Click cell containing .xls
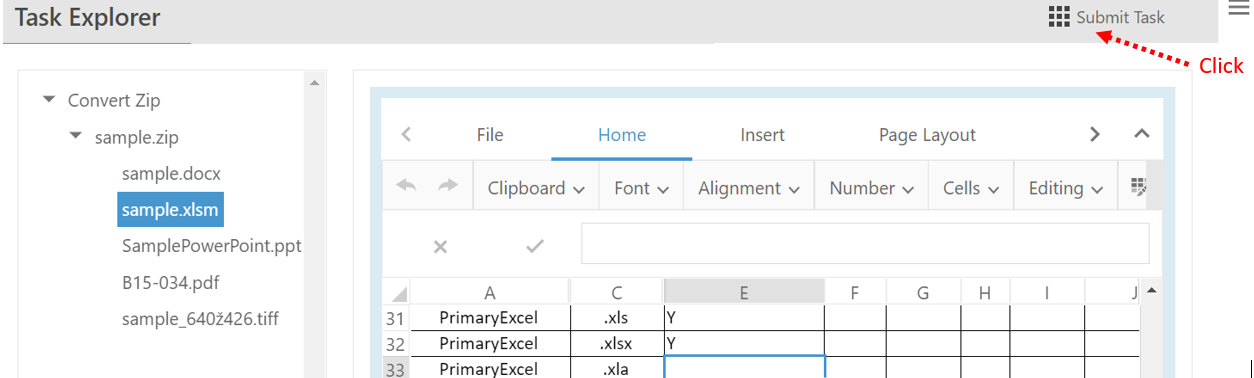 pyautogui.click(x=617, y=318)
